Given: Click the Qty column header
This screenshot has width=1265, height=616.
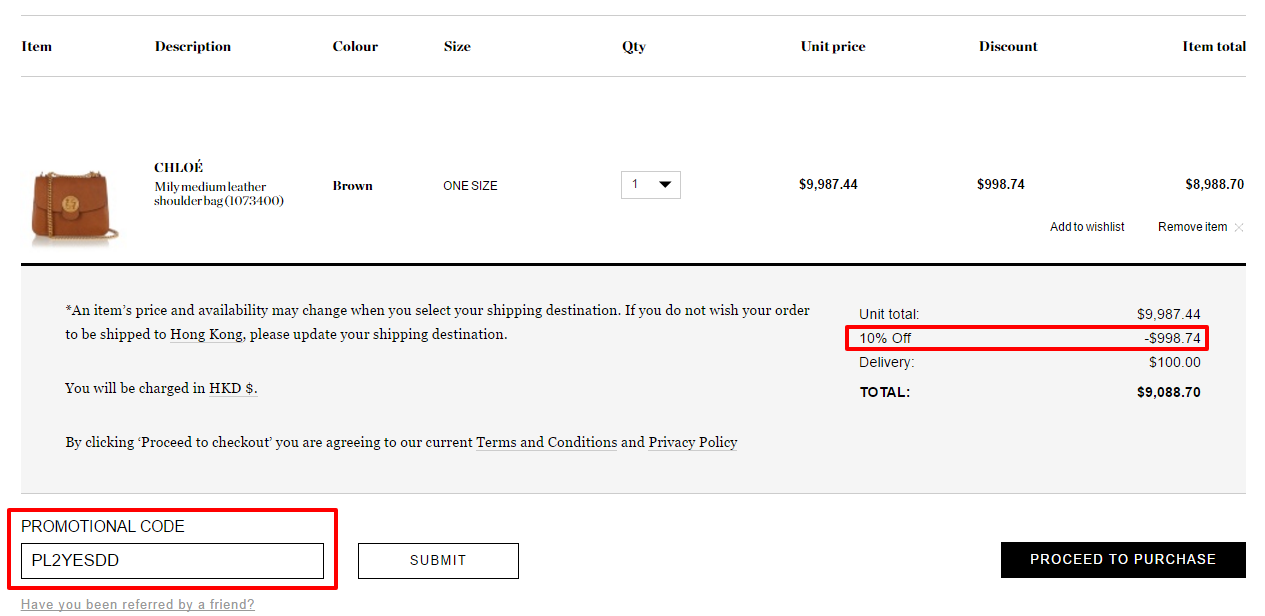Looking at the screenshot, I should [x=634, y=47].
